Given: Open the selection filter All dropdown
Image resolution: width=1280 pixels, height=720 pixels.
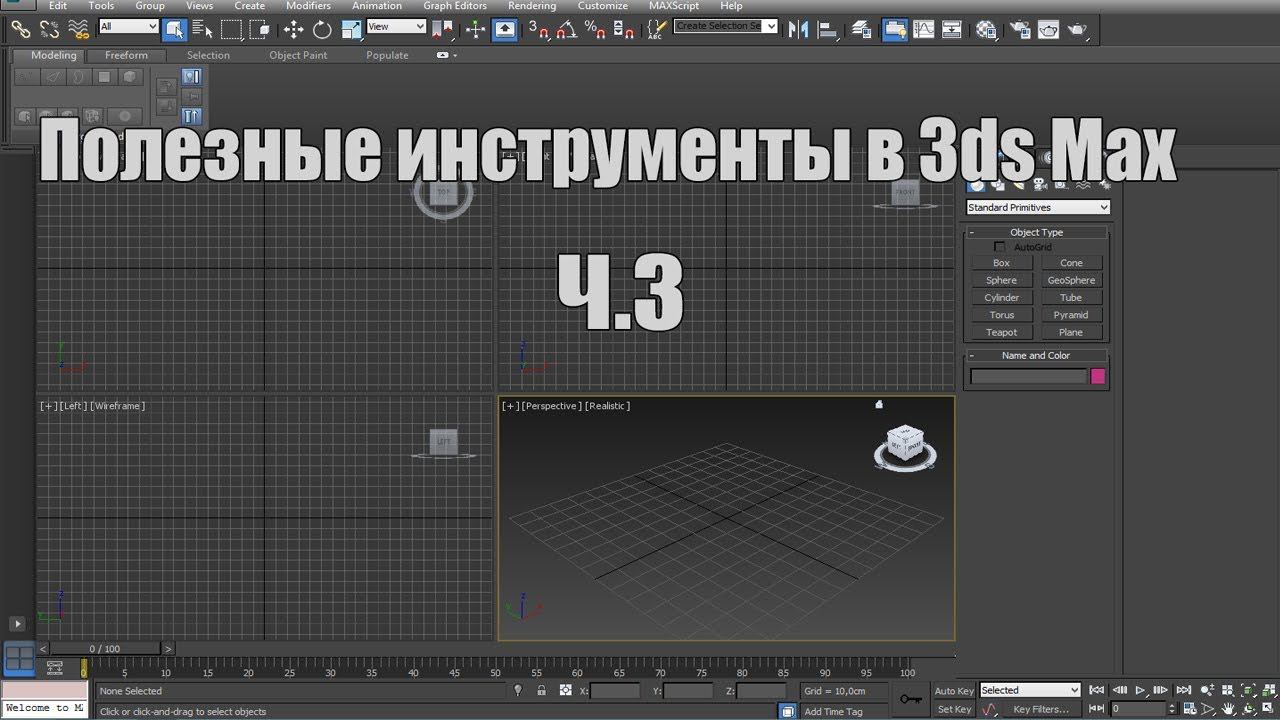Looking at the screenshot, I should [x=129, y=27].
